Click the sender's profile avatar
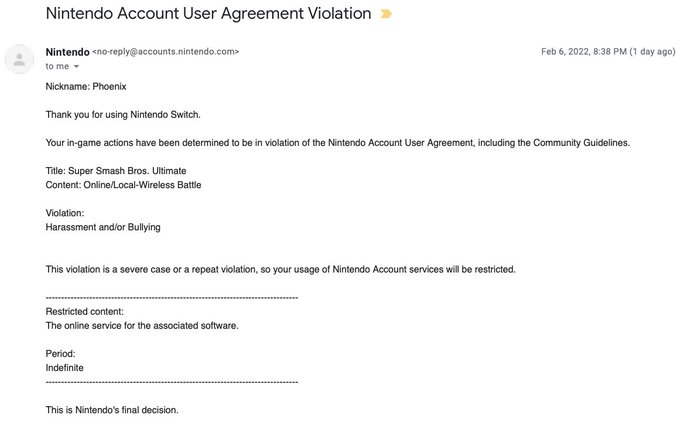The image size is (680, 422). (20, 58)
